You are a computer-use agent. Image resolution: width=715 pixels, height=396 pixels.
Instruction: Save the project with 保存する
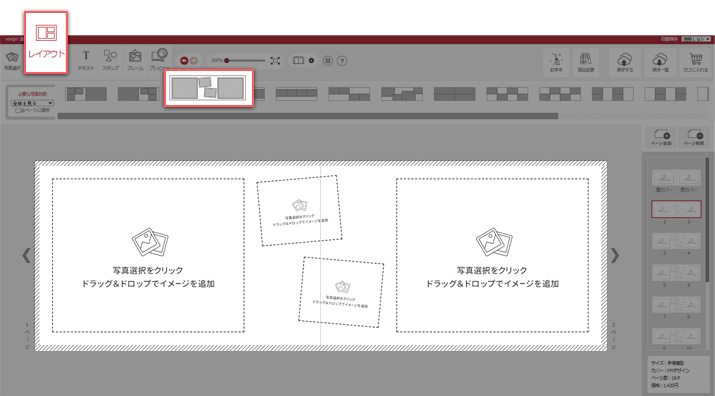pyautogui.click(x=624, y=62)
